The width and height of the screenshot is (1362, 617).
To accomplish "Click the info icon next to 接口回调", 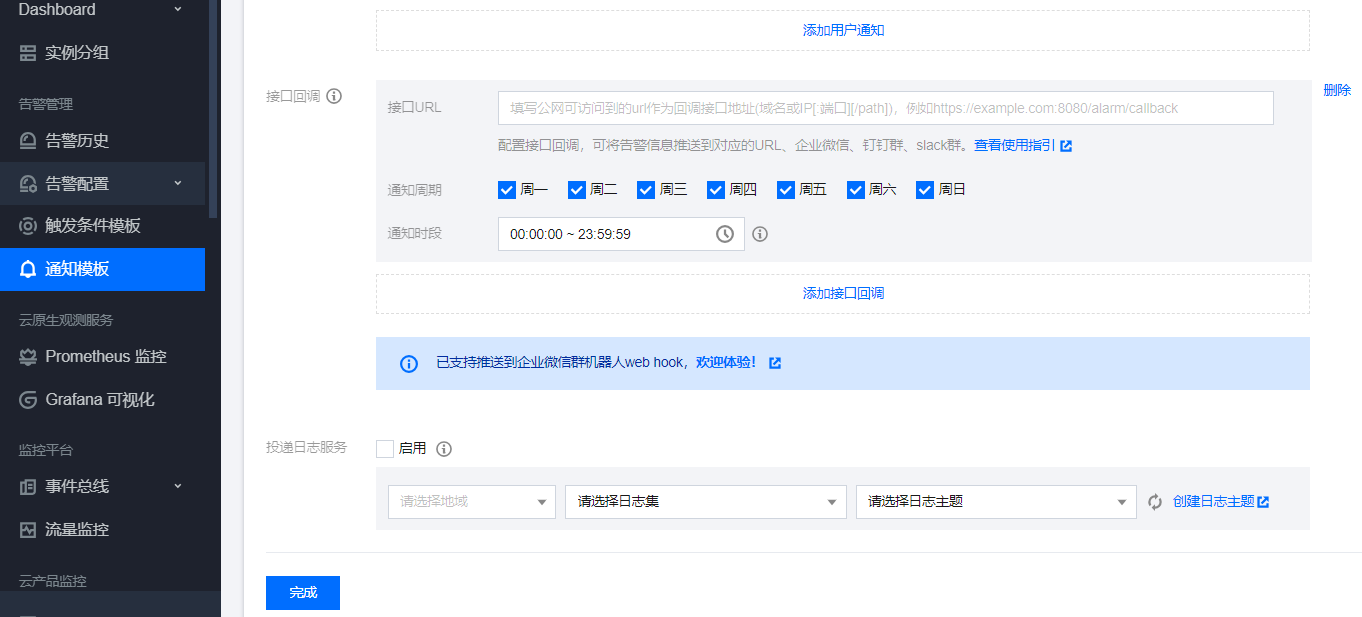I will [x=334, y=96].
